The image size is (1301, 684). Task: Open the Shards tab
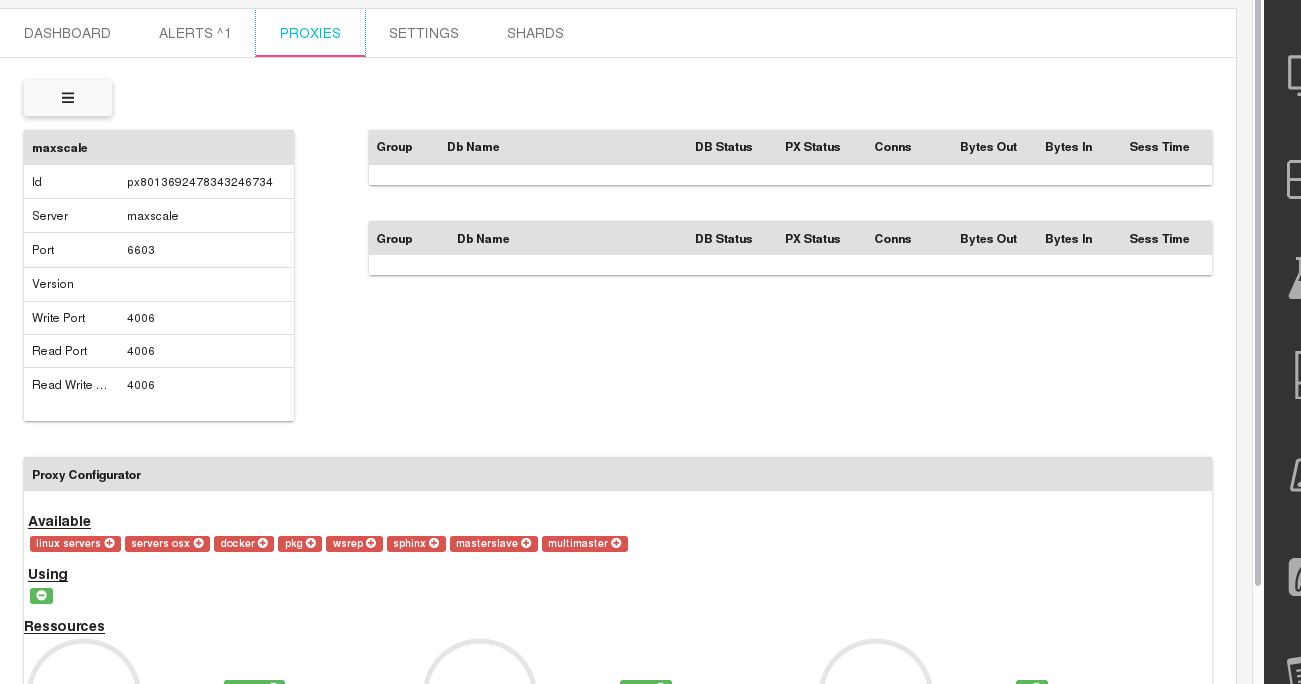pyautogui.click(x=535, y=33)
